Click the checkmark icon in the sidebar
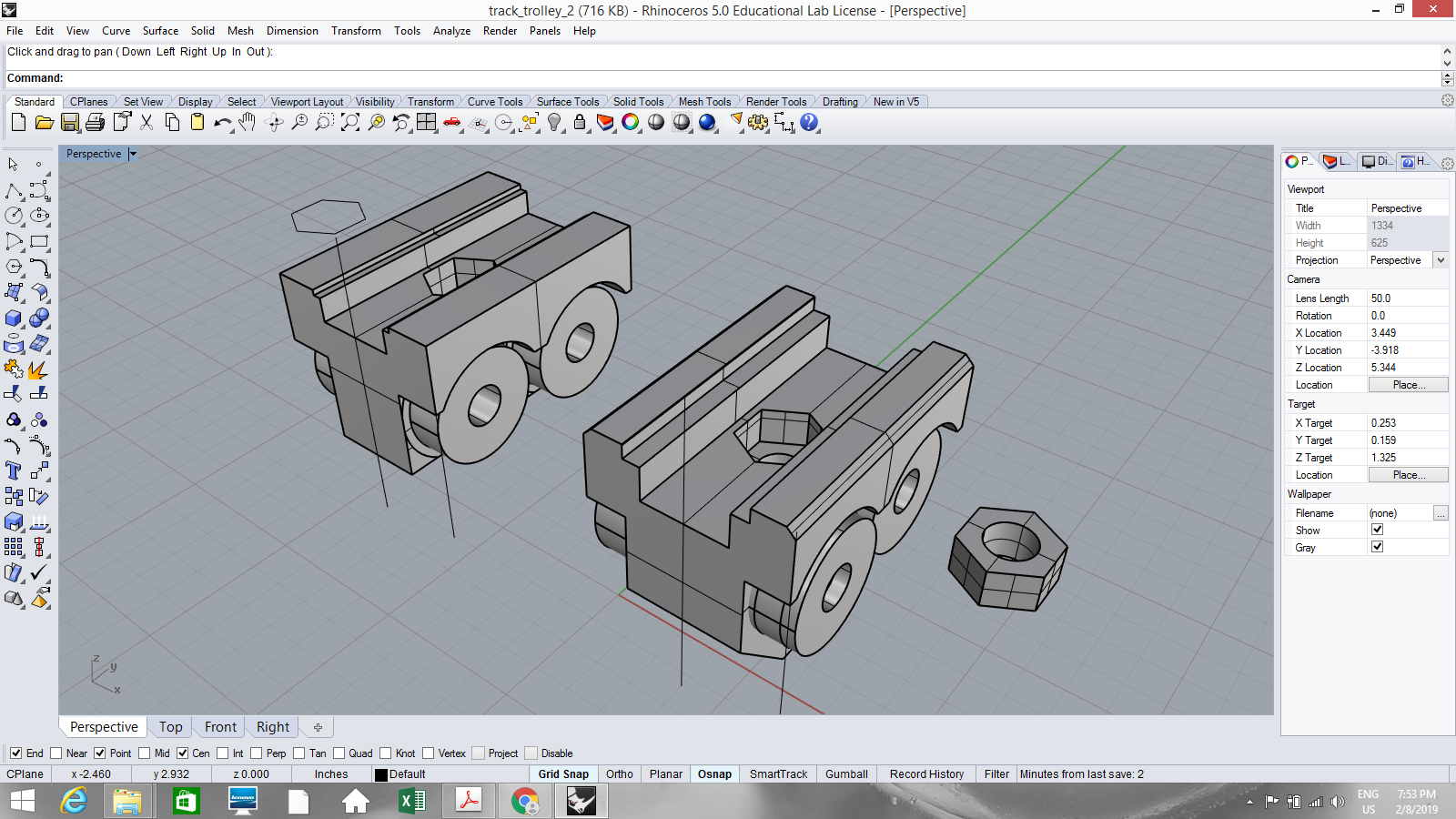 click(x=39, y=572)
